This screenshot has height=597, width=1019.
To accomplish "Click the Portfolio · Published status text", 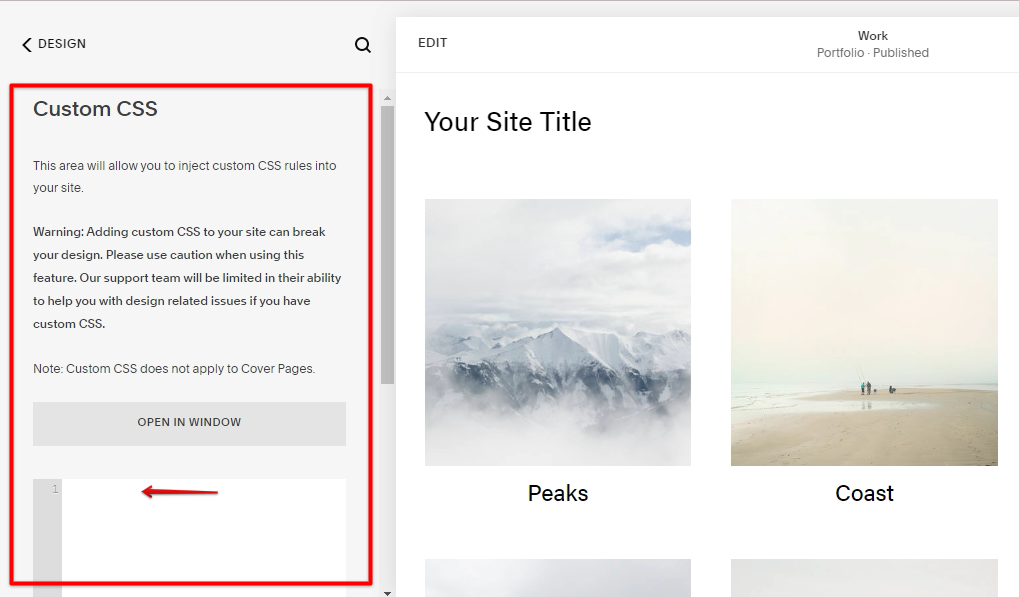I will pos(872,53).
